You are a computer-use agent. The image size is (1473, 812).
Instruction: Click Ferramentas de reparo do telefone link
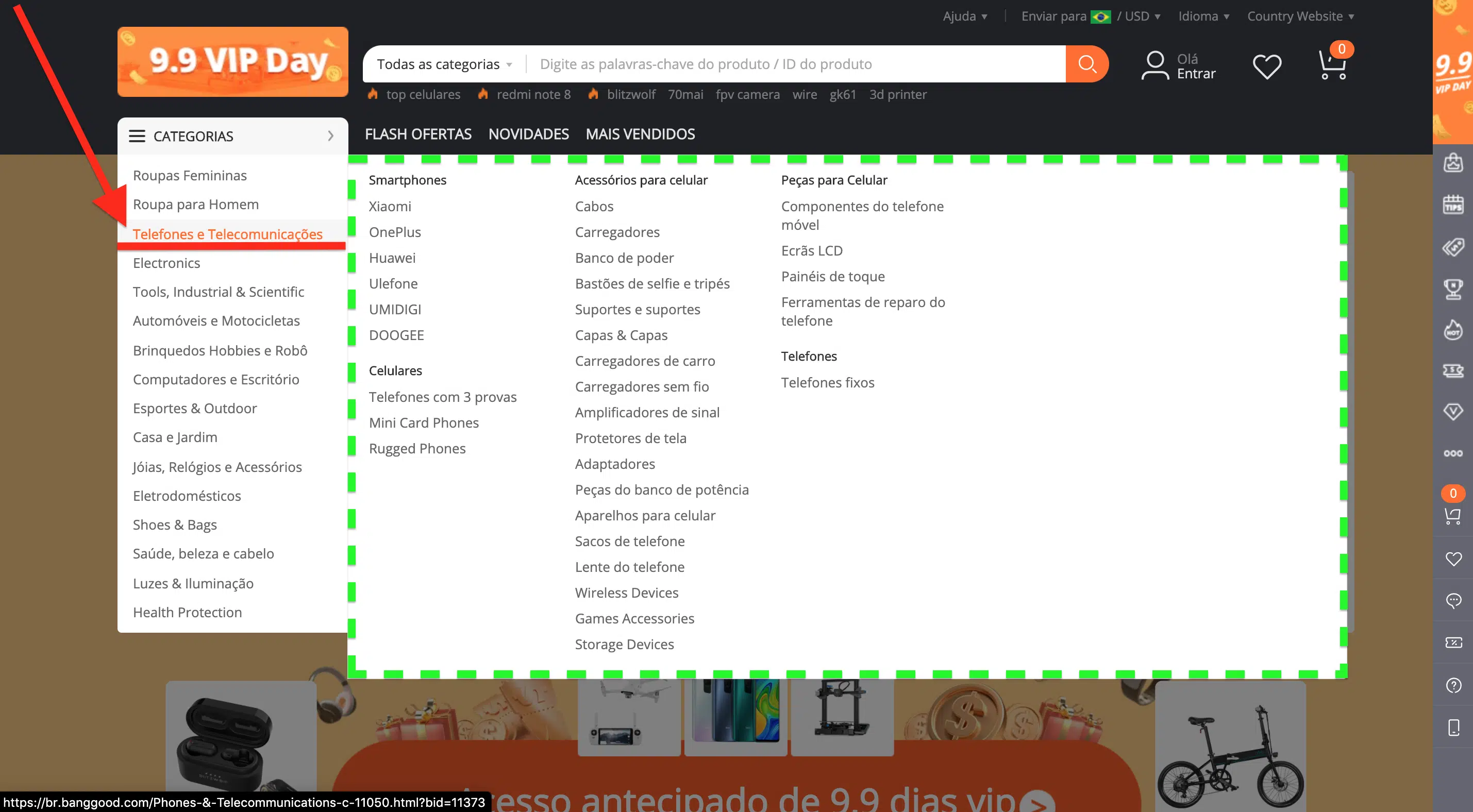862,311
